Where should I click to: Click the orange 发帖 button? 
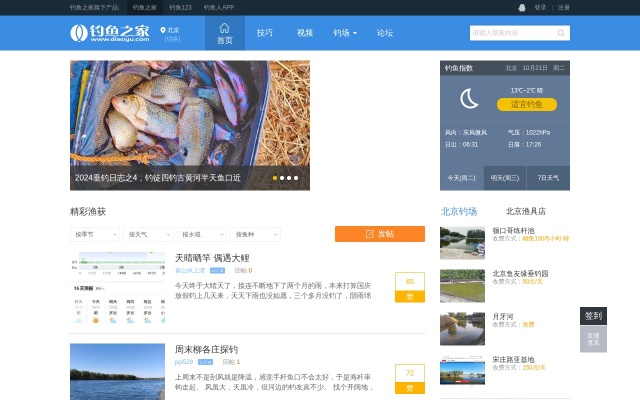click(x=379, y=234)
